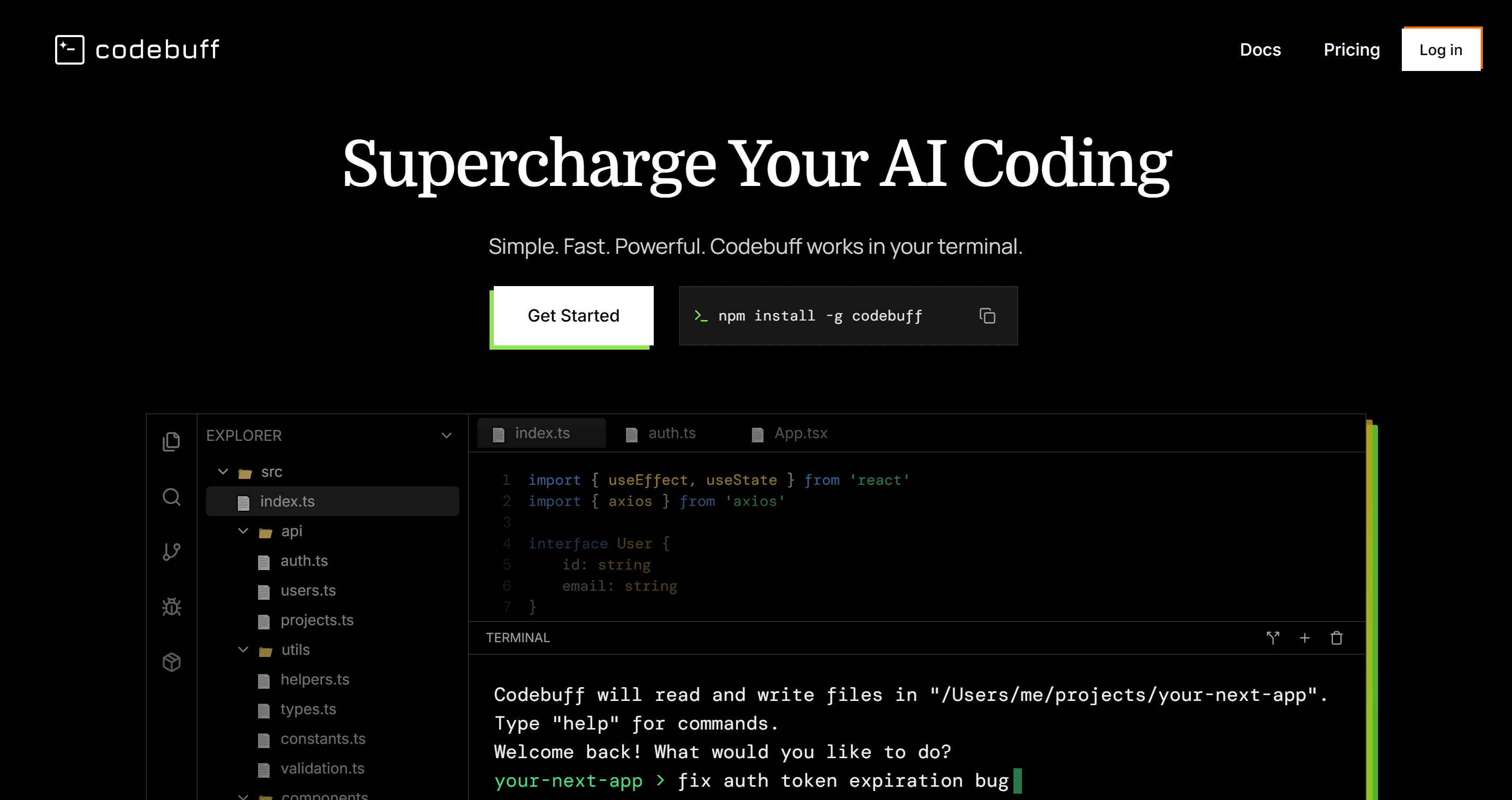Open the files icon in activity bar

172,441
